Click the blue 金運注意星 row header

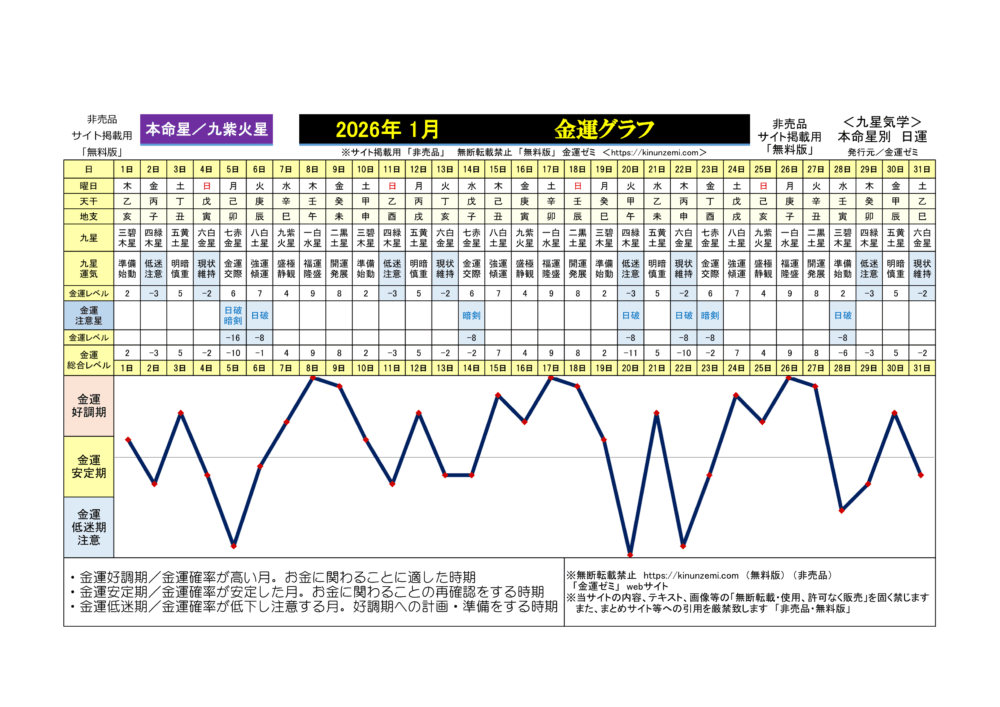(89, 315)
